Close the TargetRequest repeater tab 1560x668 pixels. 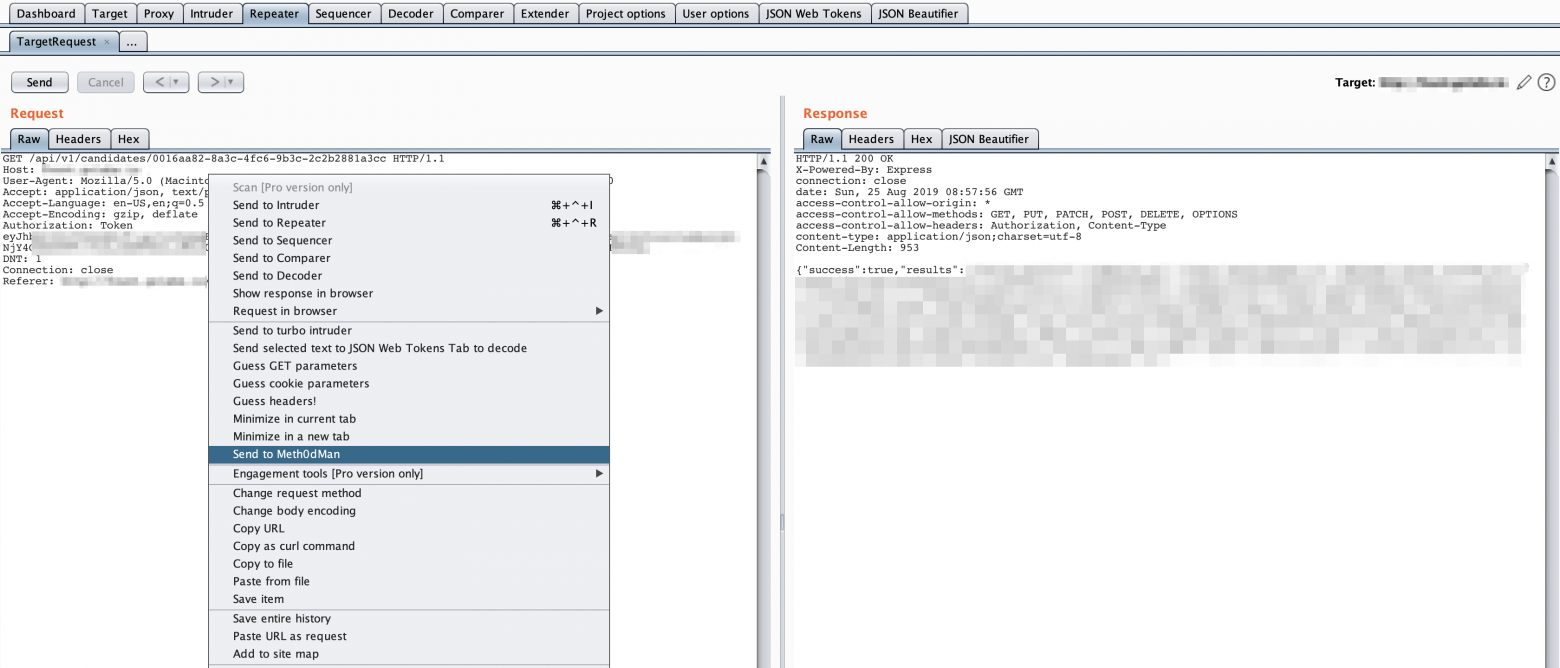coord(107,42)
